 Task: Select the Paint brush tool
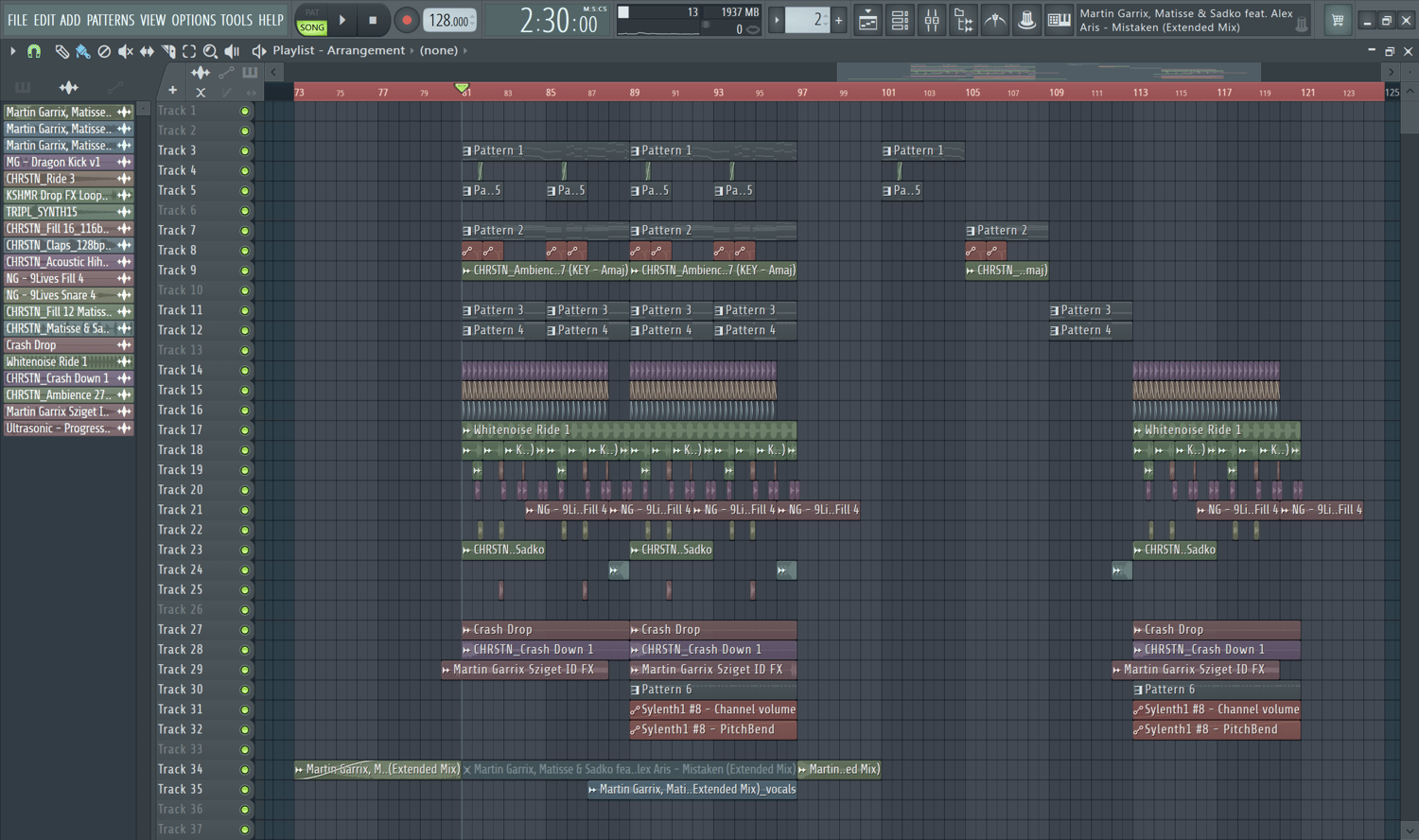click(x=83, y=51)
